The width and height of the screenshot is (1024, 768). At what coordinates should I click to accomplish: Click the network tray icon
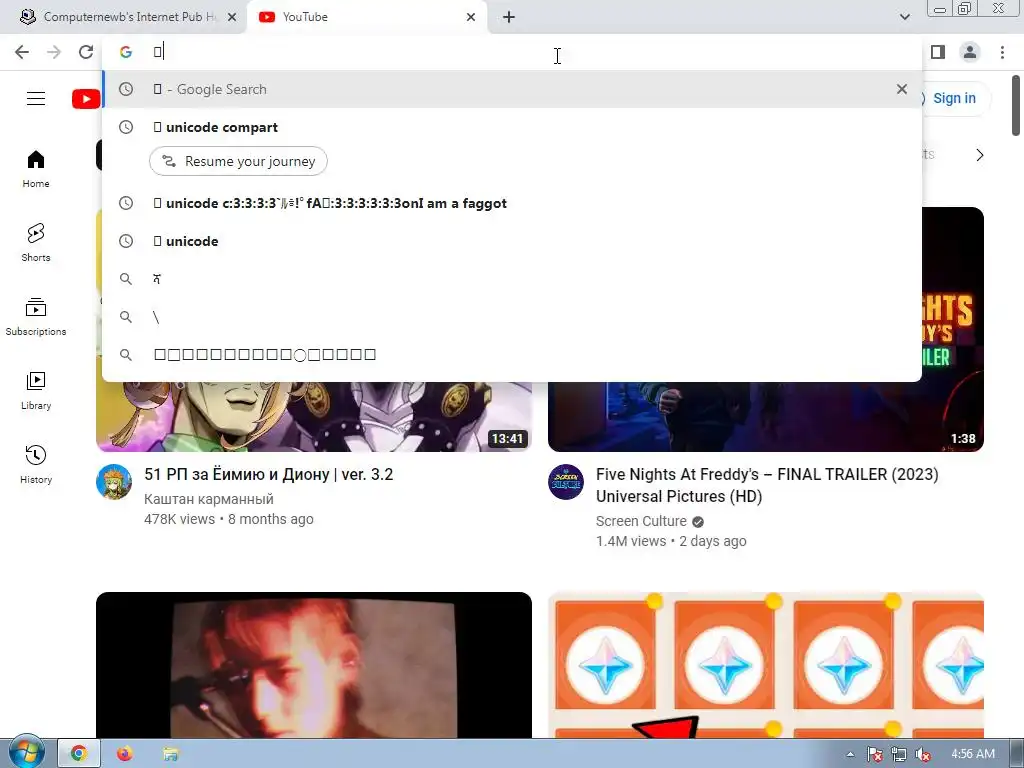coord(899,754)
